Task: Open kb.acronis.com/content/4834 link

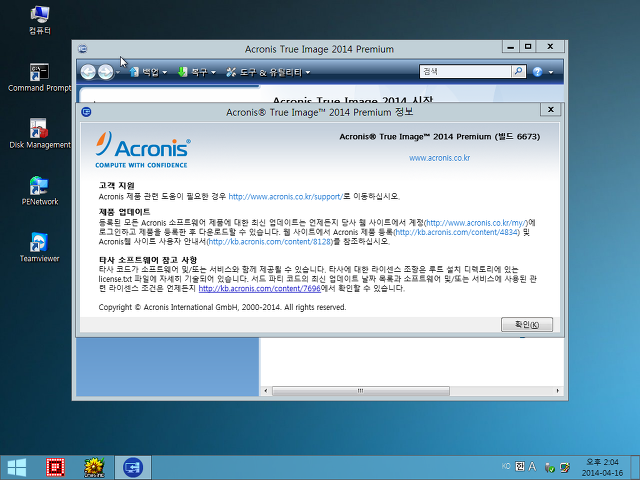Action: pyautogui.click(x=457, y=232)
